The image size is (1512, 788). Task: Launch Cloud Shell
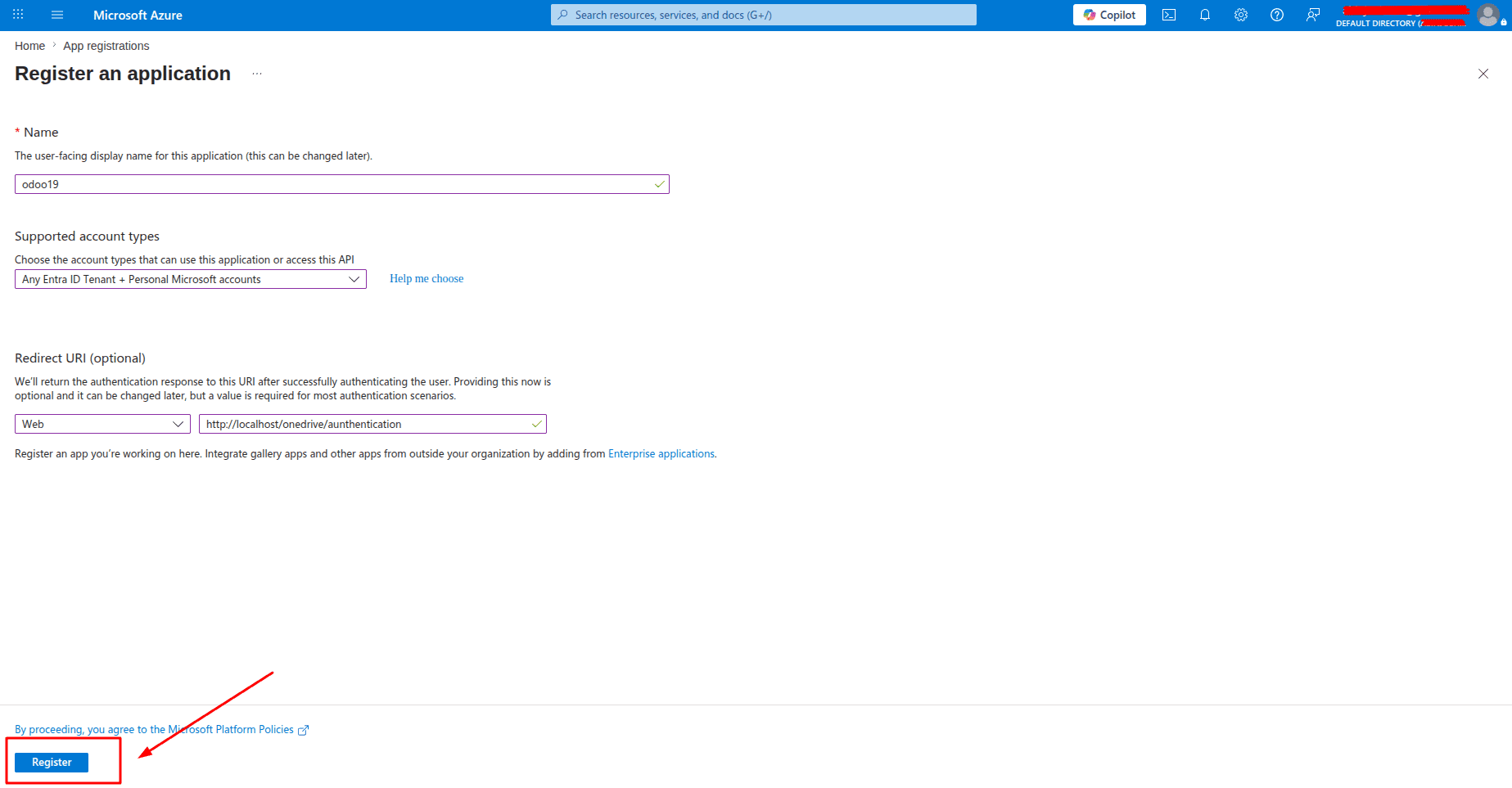click(x=1169, y=15)
